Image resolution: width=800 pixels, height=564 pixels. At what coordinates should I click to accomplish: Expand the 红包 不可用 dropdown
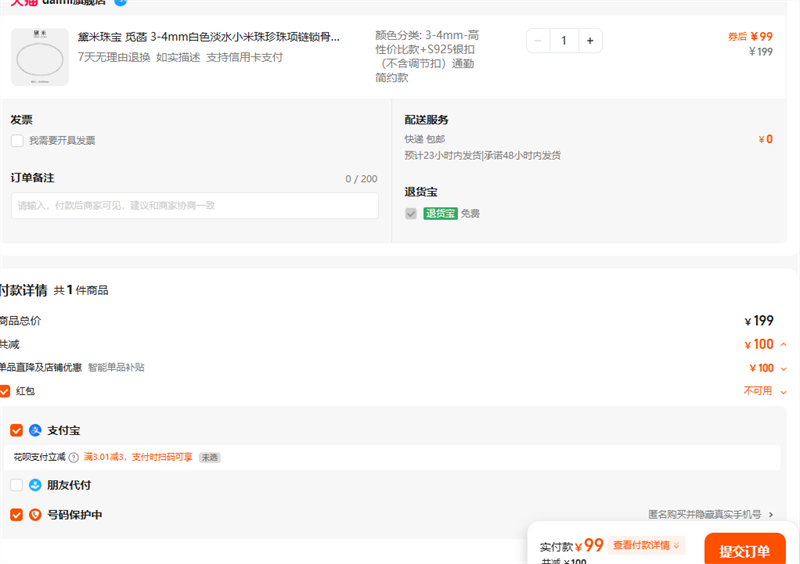pos(783,391)
